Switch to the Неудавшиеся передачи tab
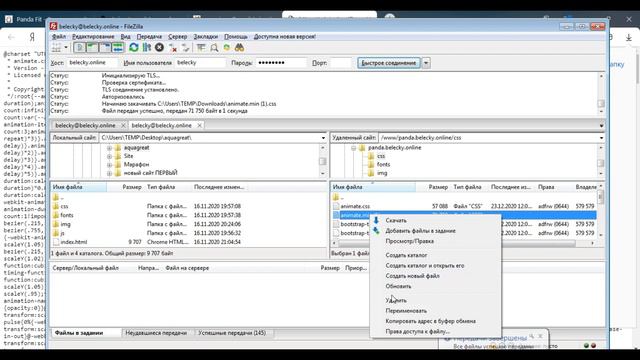 click(x=156, y=333)
